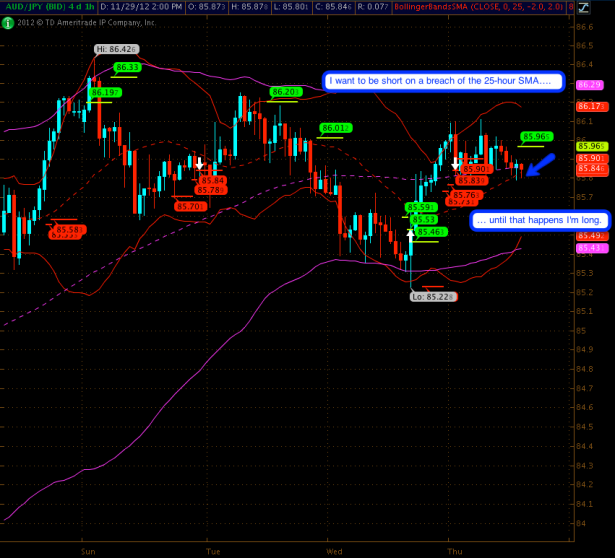
Task: Click the green info icon beside the copyright notice
Action: point(7,23)
